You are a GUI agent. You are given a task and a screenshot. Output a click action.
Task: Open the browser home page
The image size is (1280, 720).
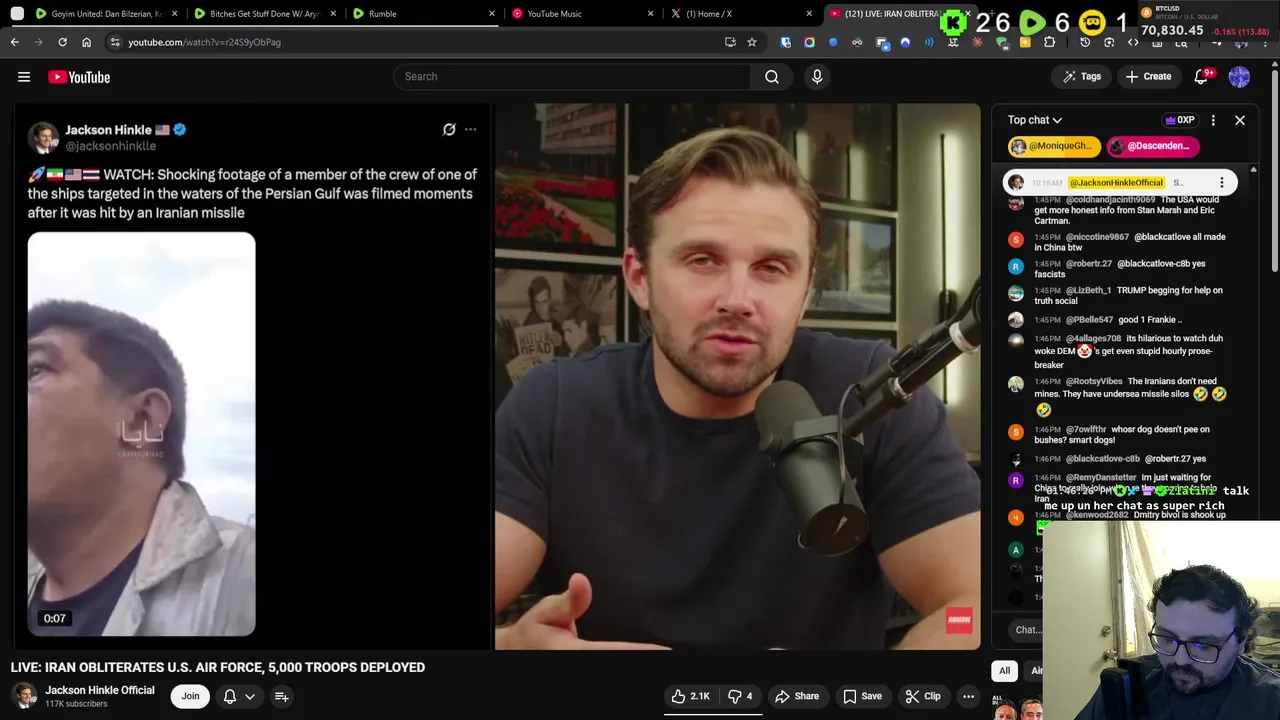pos(86,42)
